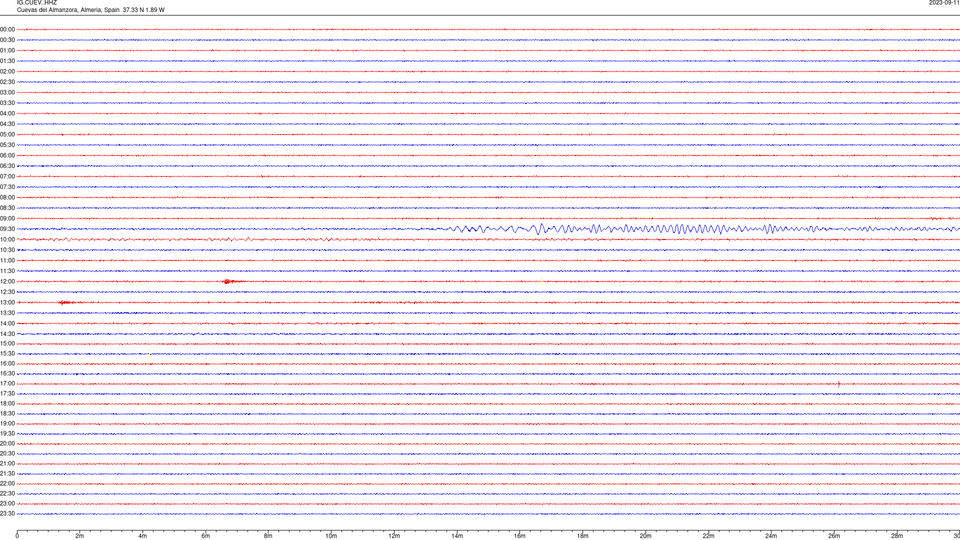Select the 8m minute axis label
Image resolution: width=960 pixels, height=540 pixels.
pos(268,536)
